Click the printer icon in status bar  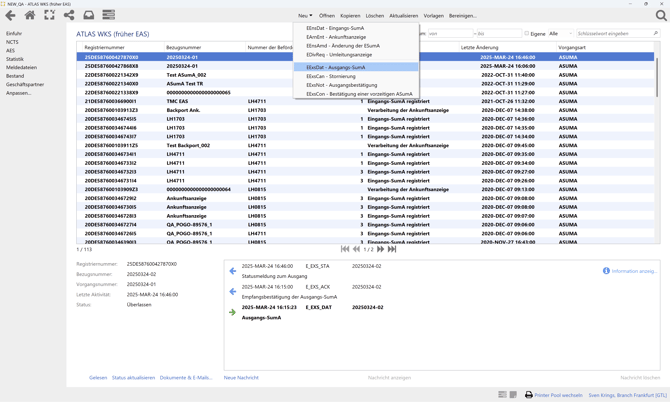coord(529,395)
